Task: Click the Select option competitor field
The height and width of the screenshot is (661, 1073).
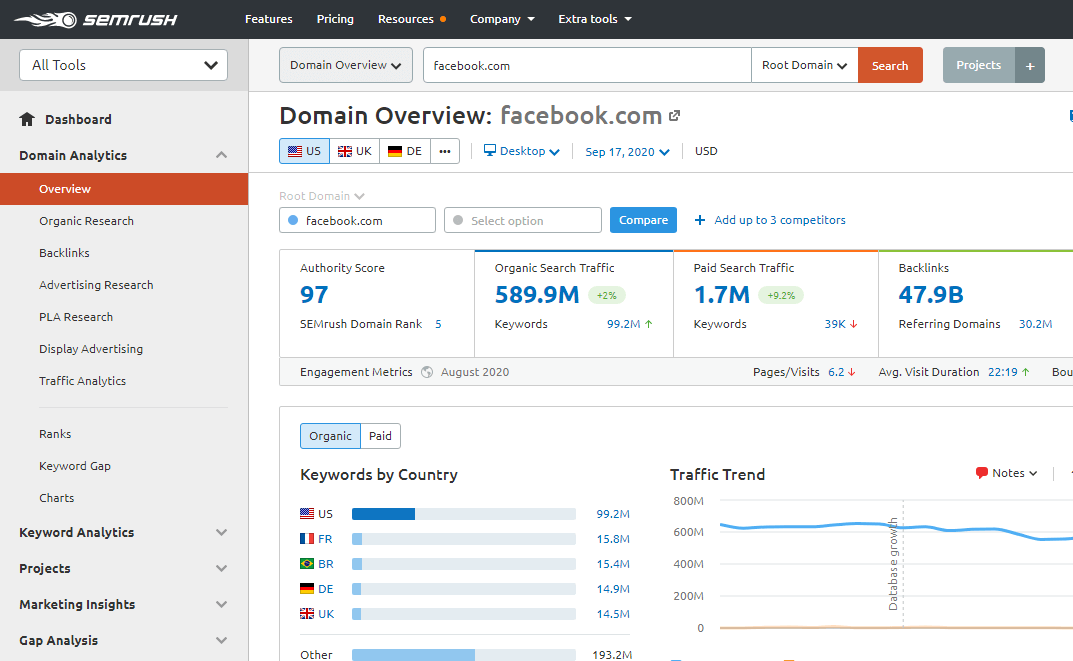Action: click(x=522, y=221)
